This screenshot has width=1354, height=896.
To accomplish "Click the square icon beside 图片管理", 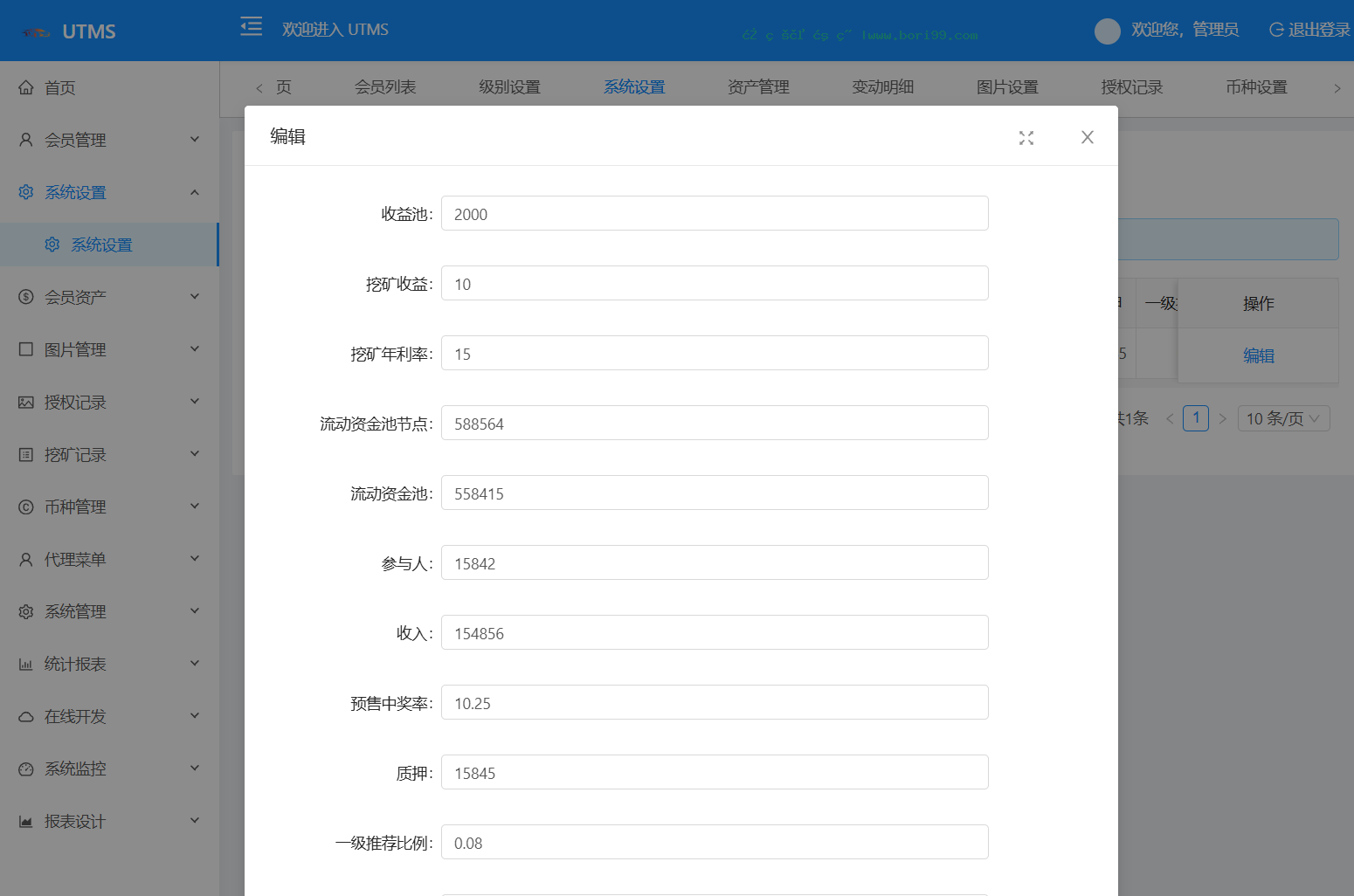I will pyautogui.click(x=26, y=349).
